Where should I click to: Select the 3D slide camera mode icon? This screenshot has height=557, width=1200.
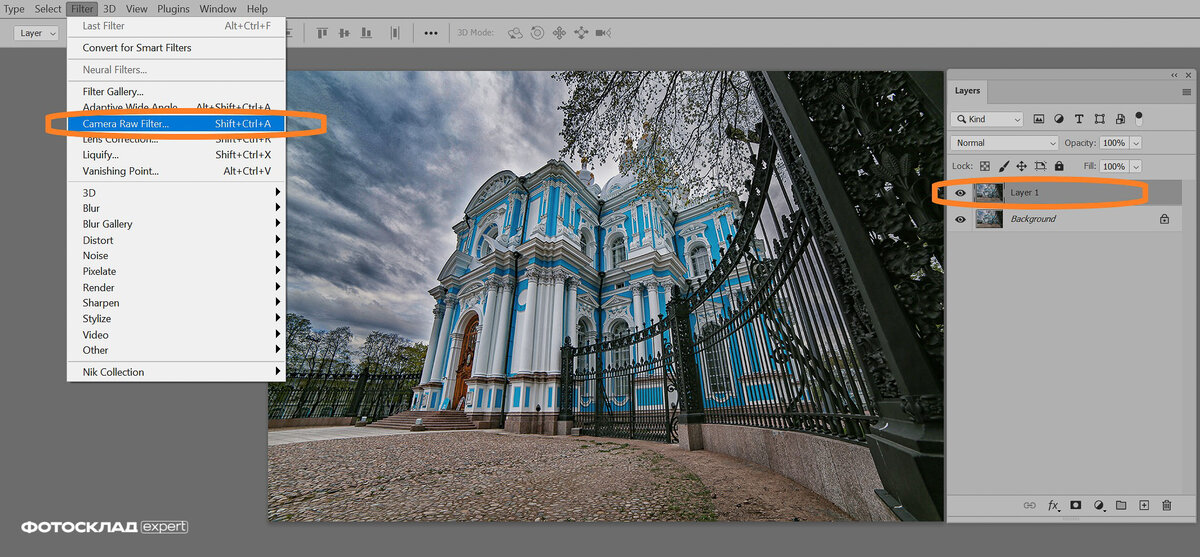581,33
